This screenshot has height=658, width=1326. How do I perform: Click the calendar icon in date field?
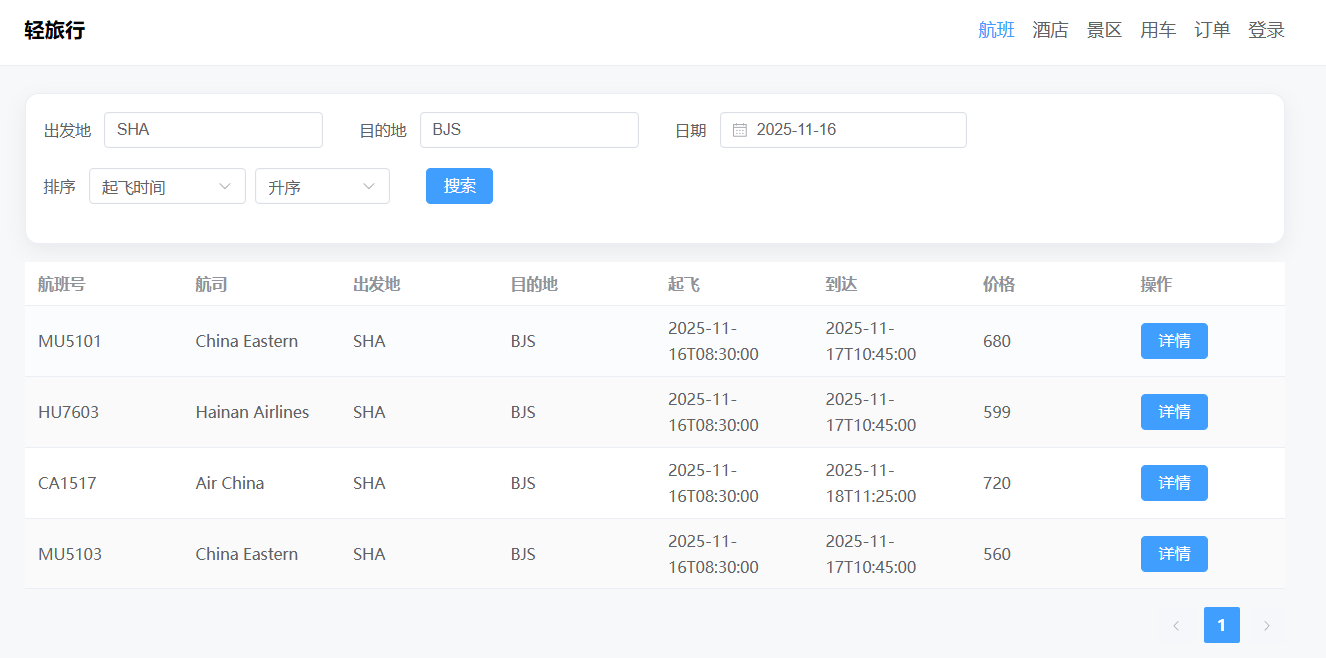(740, 130)
